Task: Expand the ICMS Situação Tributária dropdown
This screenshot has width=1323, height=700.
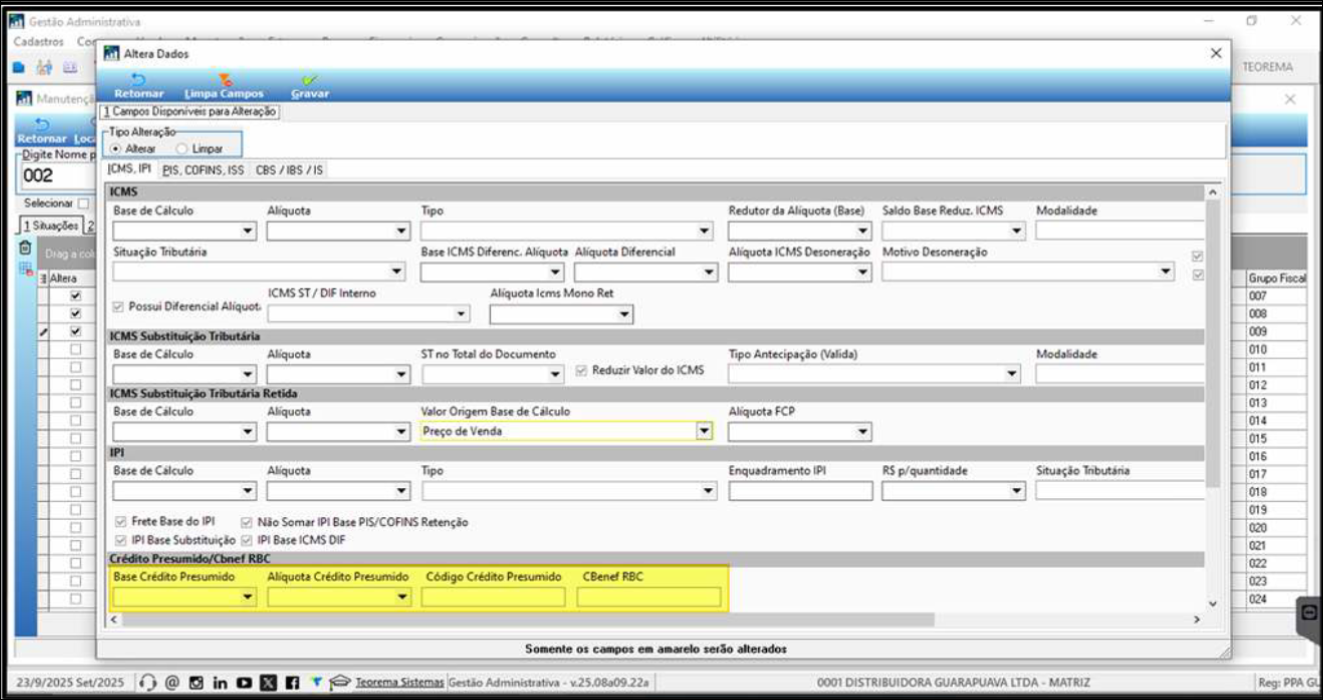Action: click(x=397, y=272)
